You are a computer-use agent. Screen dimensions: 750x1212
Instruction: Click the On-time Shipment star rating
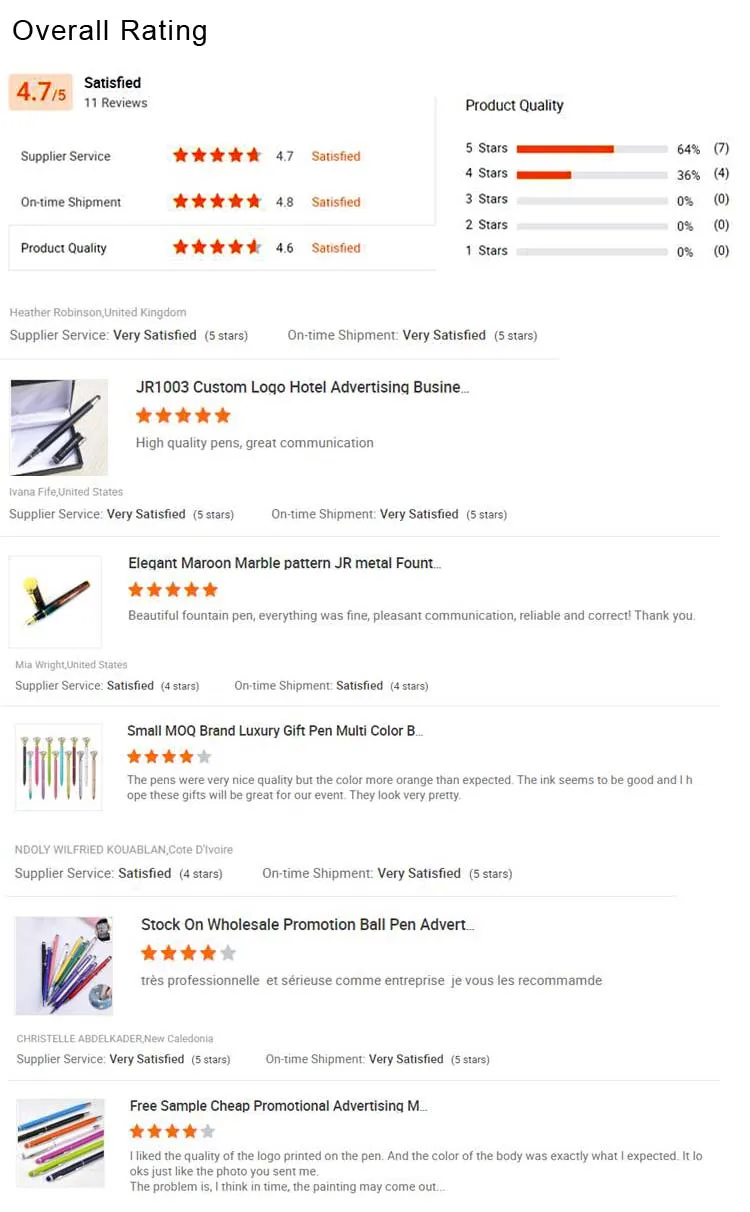tap(217, 201)
